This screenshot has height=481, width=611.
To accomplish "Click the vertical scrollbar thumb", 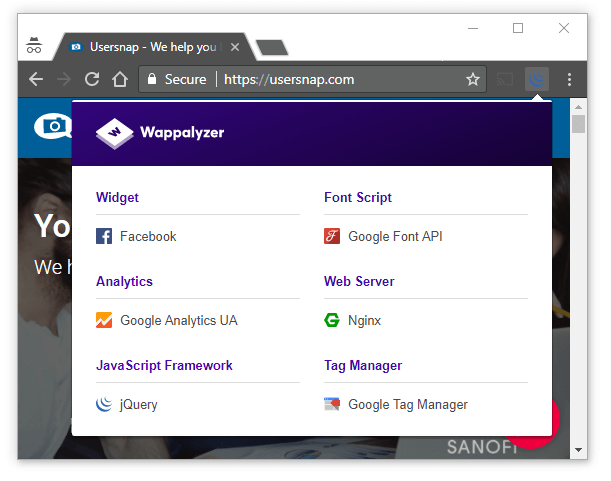I will (x=579, y=124).
